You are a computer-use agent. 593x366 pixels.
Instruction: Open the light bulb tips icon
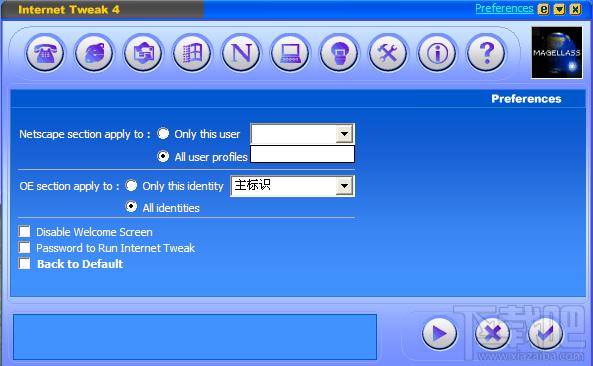(339, 53)
